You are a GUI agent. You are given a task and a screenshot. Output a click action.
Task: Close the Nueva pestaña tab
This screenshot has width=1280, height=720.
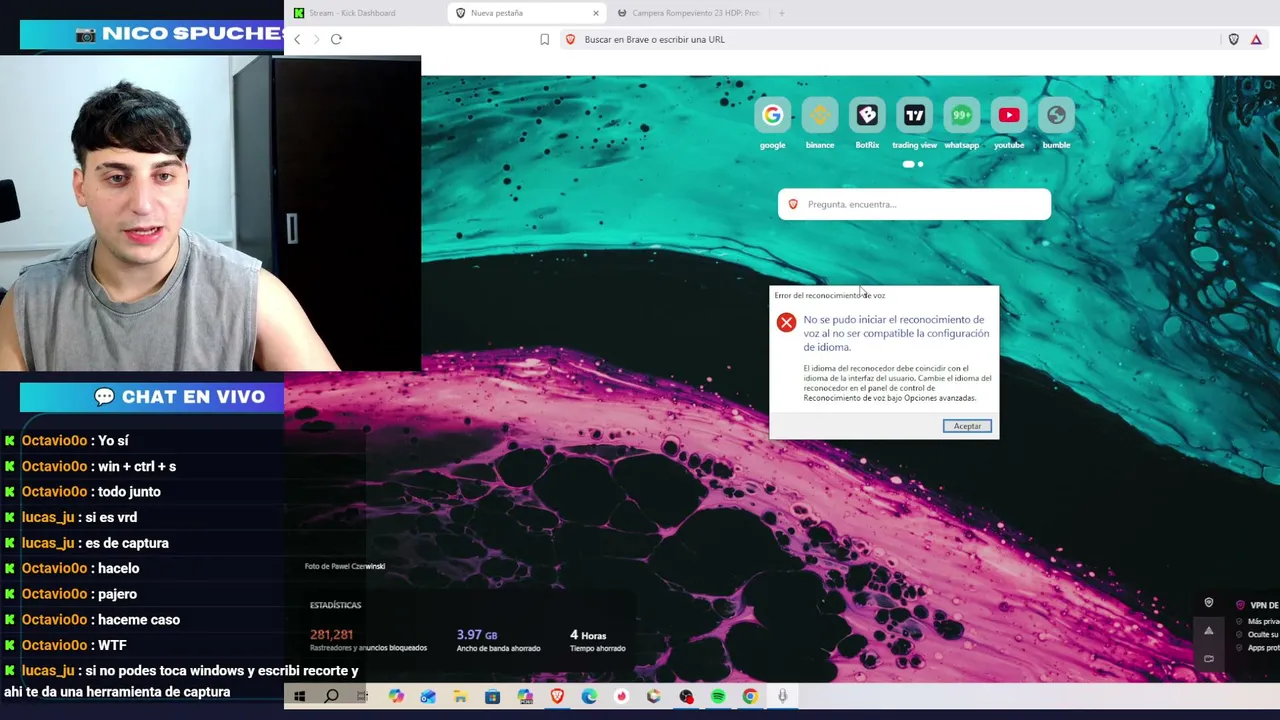click(x=596, y=13)
